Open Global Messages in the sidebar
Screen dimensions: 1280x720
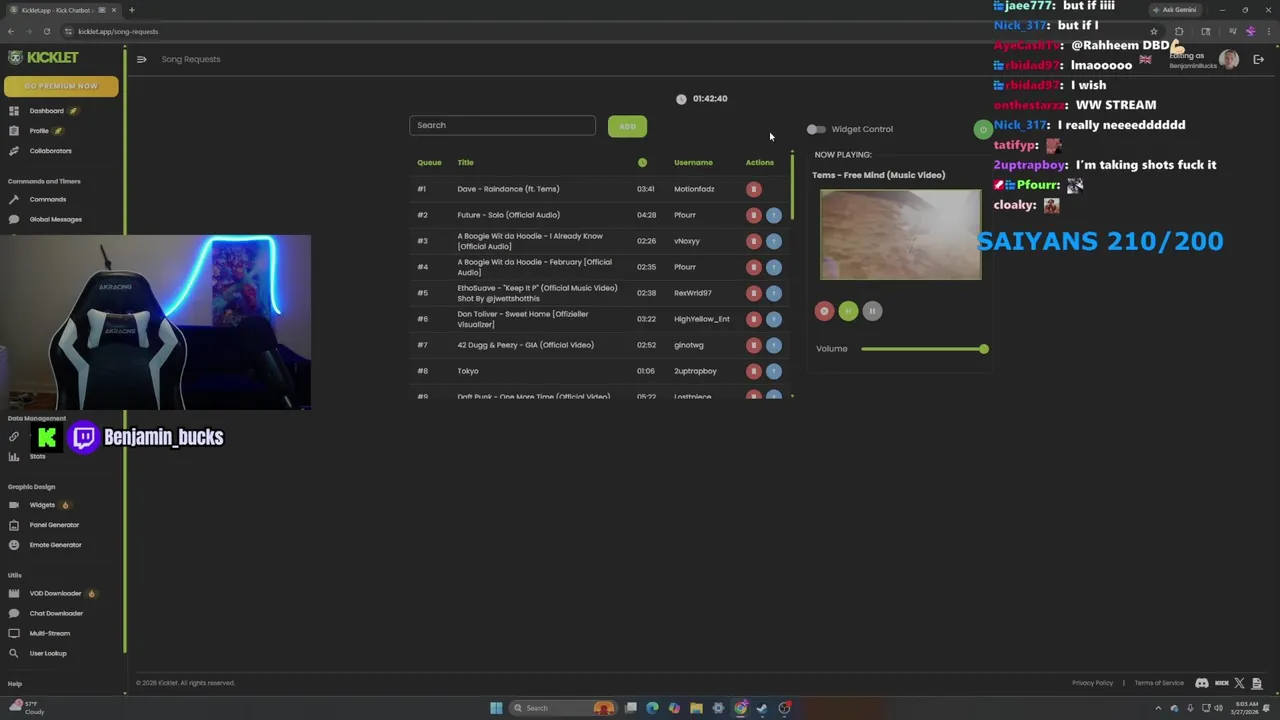pyautogui.click(x=55, y=219)
